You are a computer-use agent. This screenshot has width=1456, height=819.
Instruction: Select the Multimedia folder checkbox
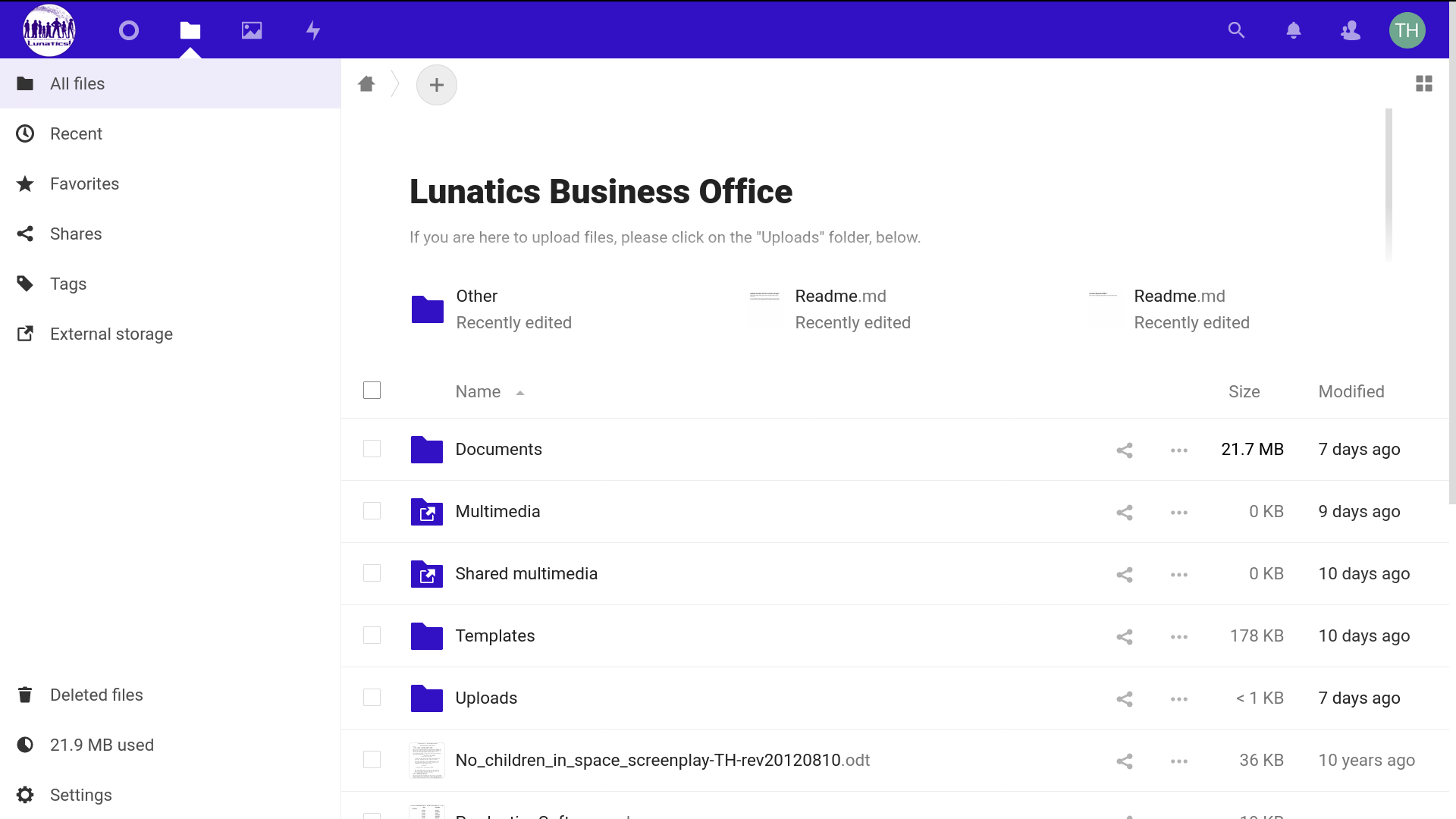point(372,511)
